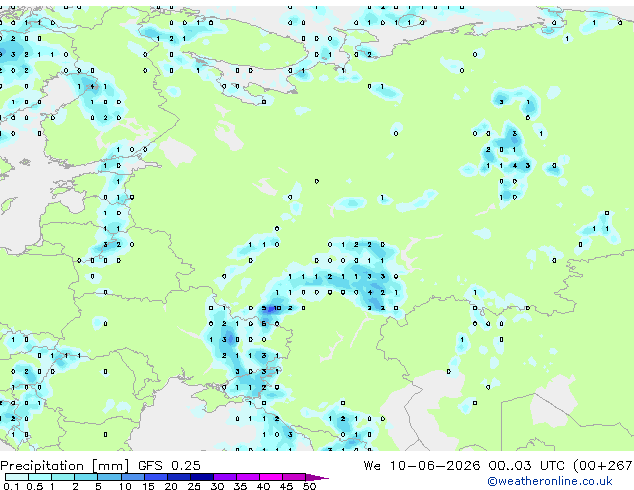Click the 20–25 mm dark blue swatch
634x490 pixels.
pyautogui.click(x=178, y=477)
